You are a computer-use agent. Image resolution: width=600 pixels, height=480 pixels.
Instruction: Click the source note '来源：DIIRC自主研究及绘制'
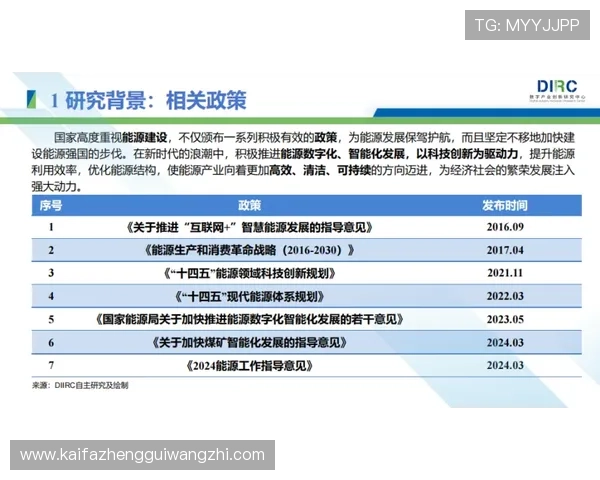point(80,385)
